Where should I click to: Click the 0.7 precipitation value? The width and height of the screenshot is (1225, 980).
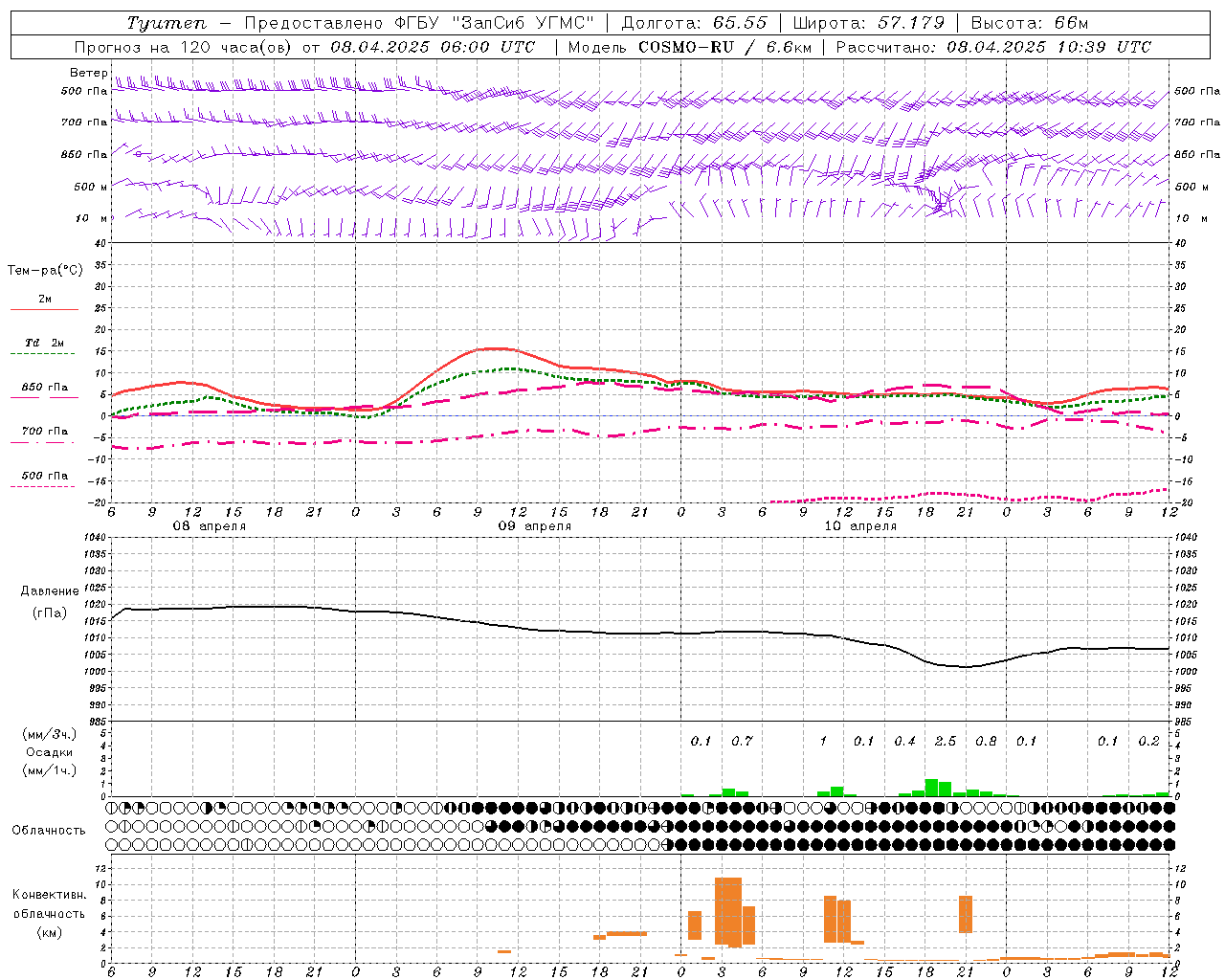[742, 742]
